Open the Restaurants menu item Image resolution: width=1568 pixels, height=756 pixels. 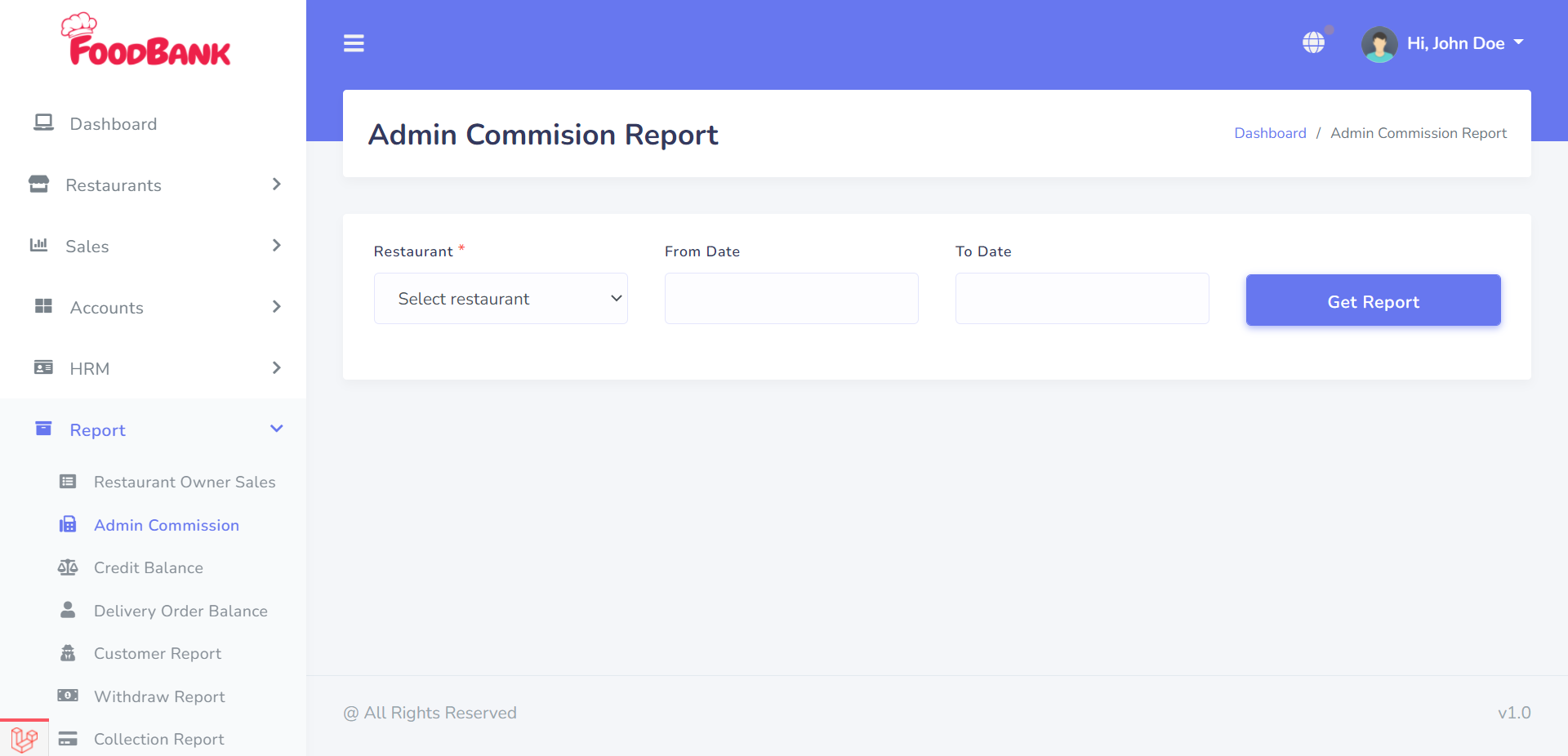pos(153,185)
